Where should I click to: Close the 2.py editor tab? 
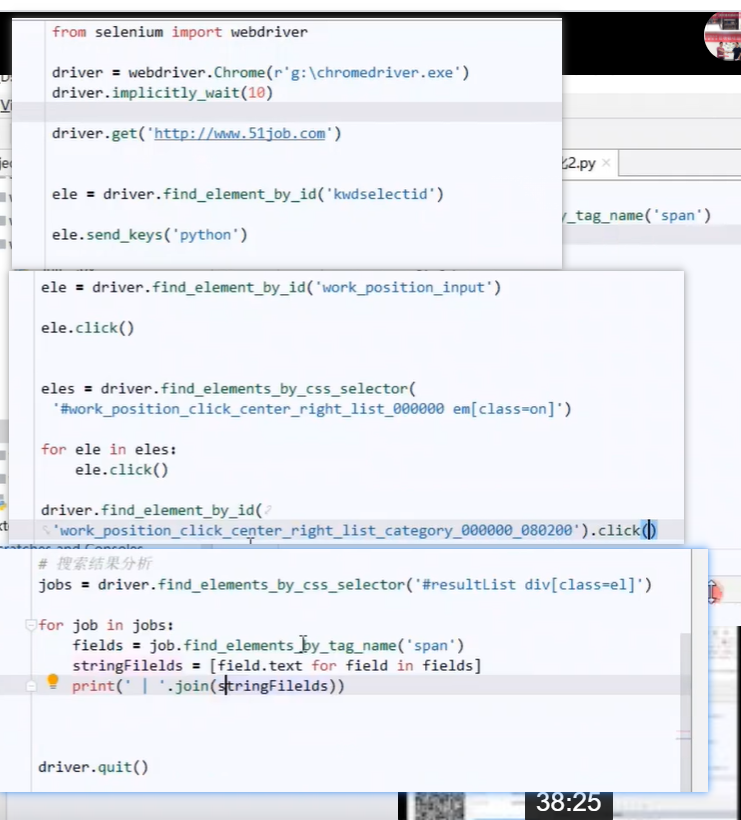(606, 163)
